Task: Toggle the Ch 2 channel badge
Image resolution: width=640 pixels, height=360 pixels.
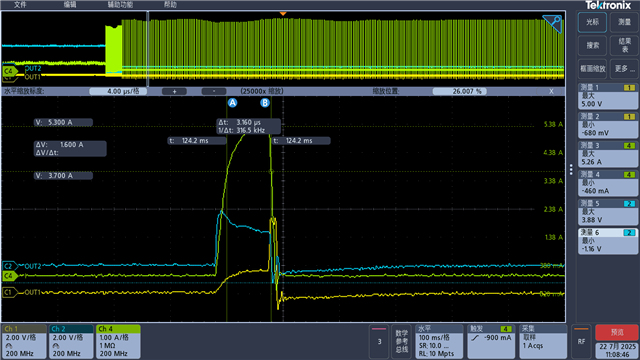Action: (x=71, y=342)
